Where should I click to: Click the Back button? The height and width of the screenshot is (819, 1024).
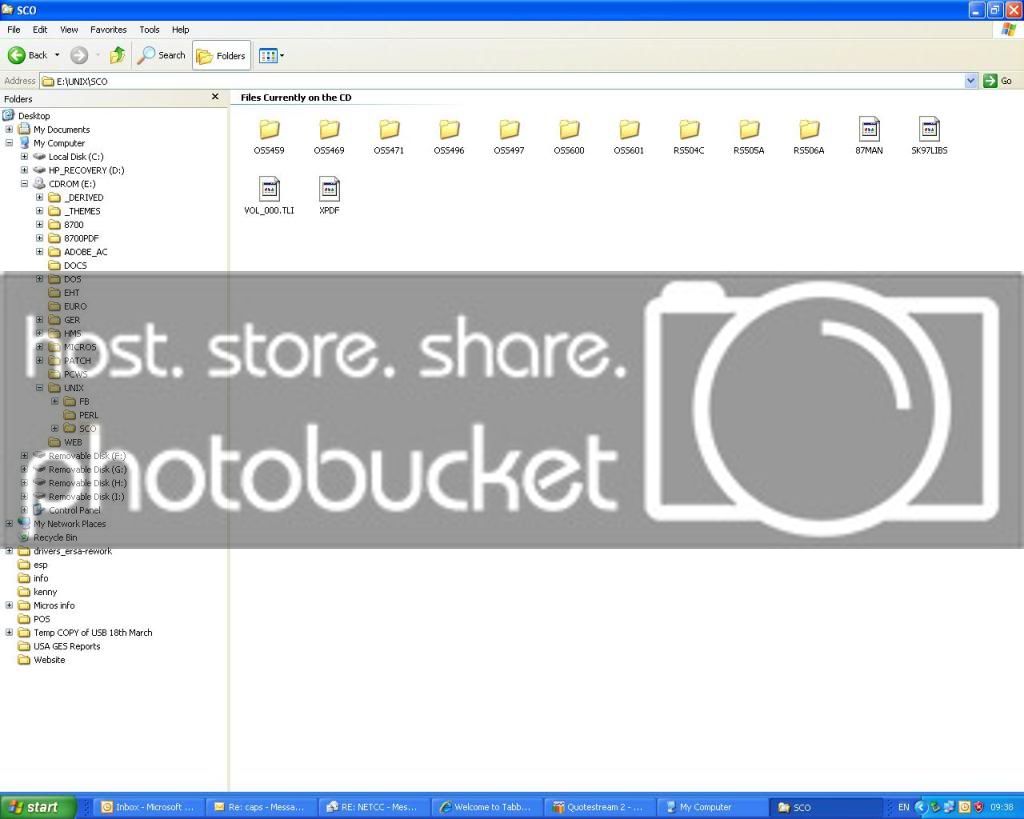click(x=28, y=56)
